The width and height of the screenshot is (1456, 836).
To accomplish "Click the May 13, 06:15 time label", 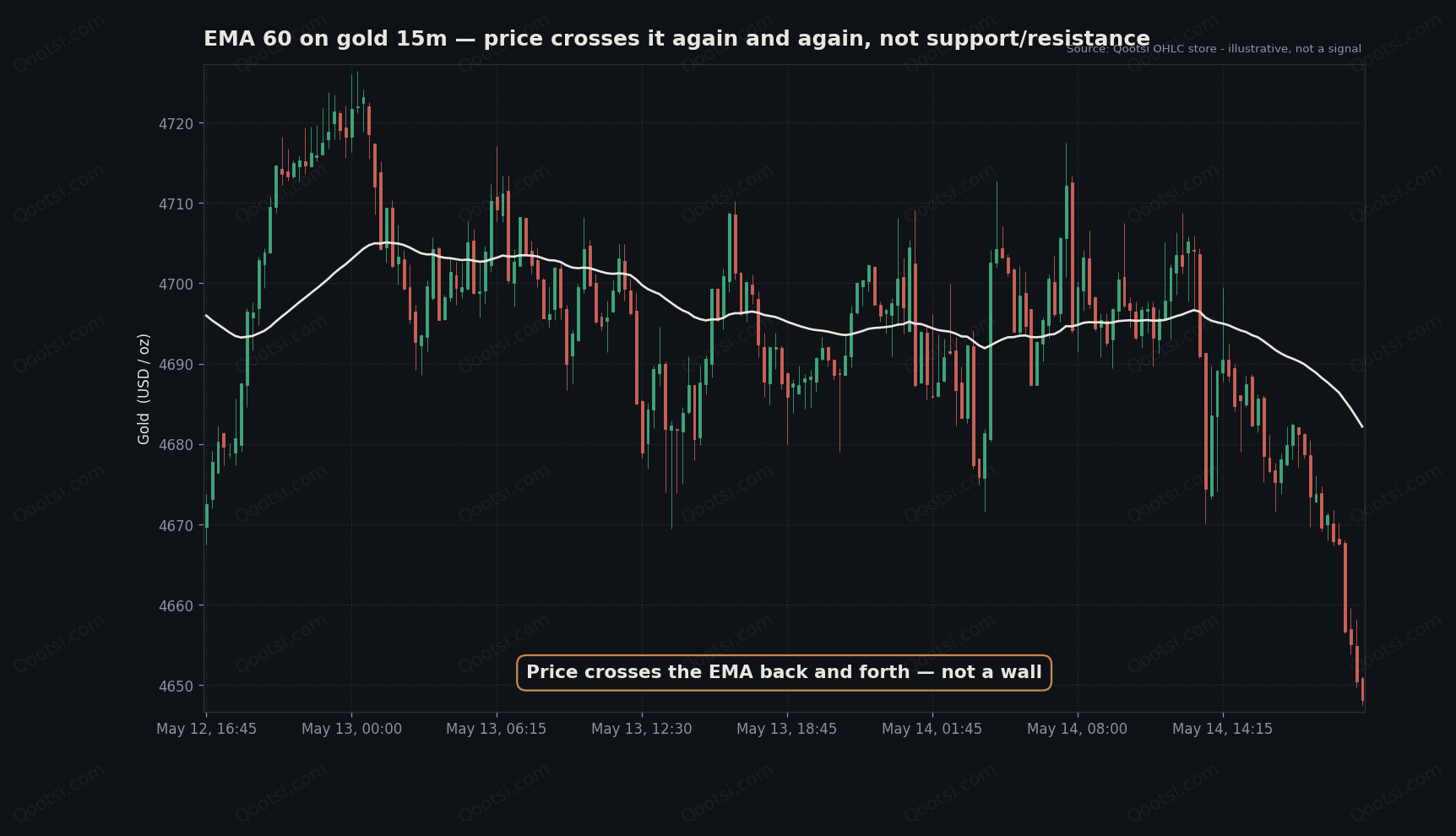I will click(x=497, y=729).
